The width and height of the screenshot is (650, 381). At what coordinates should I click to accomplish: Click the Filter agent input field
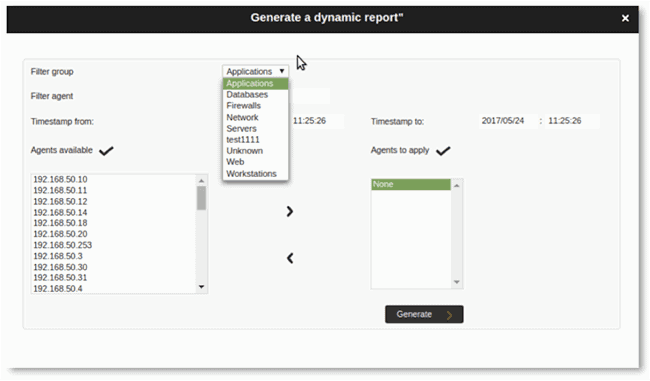(x=309, y=96)
